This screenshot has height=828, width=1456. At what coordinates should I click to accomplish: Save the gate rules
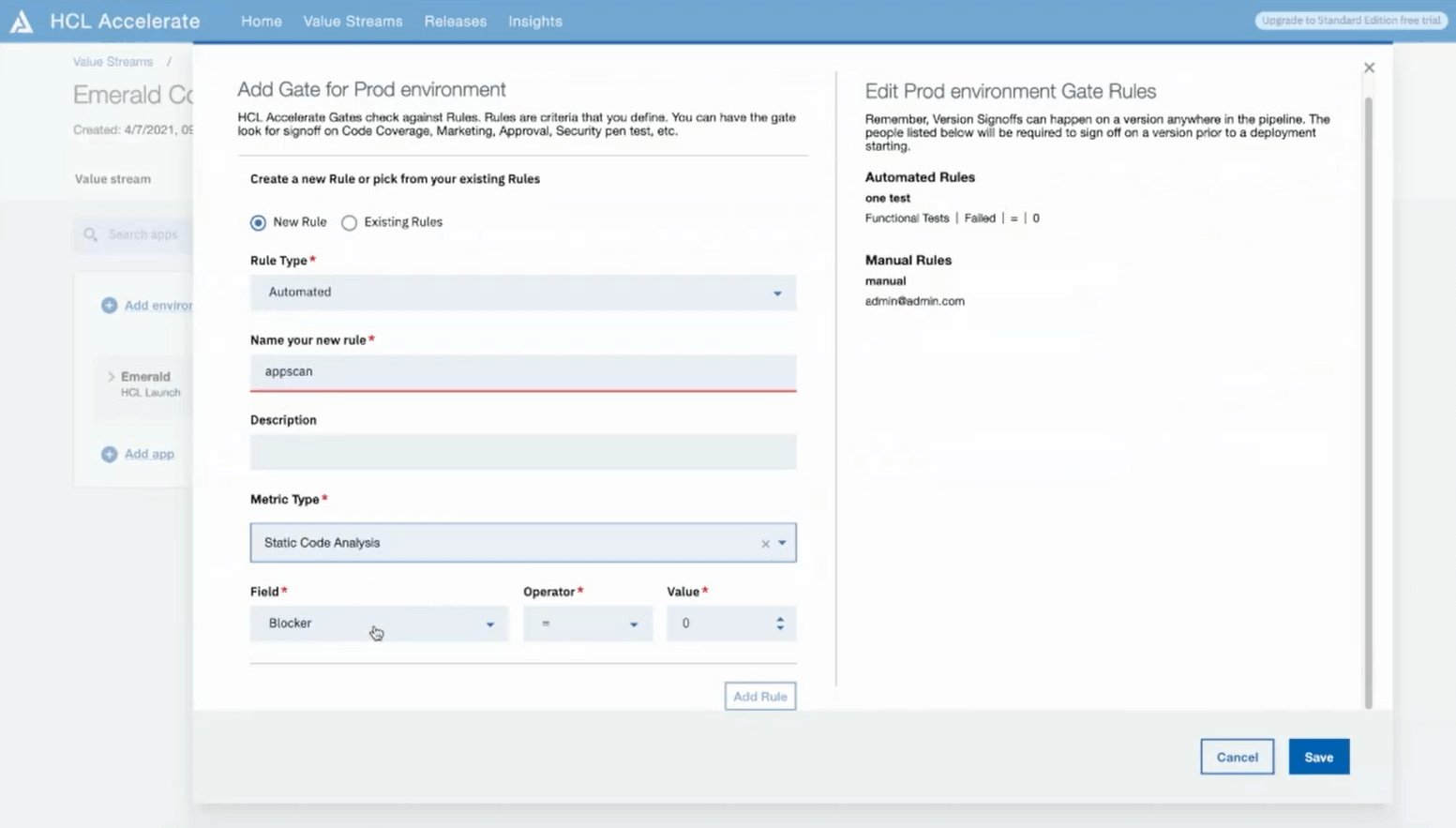pyautogui.click(x=1318, y=757)
